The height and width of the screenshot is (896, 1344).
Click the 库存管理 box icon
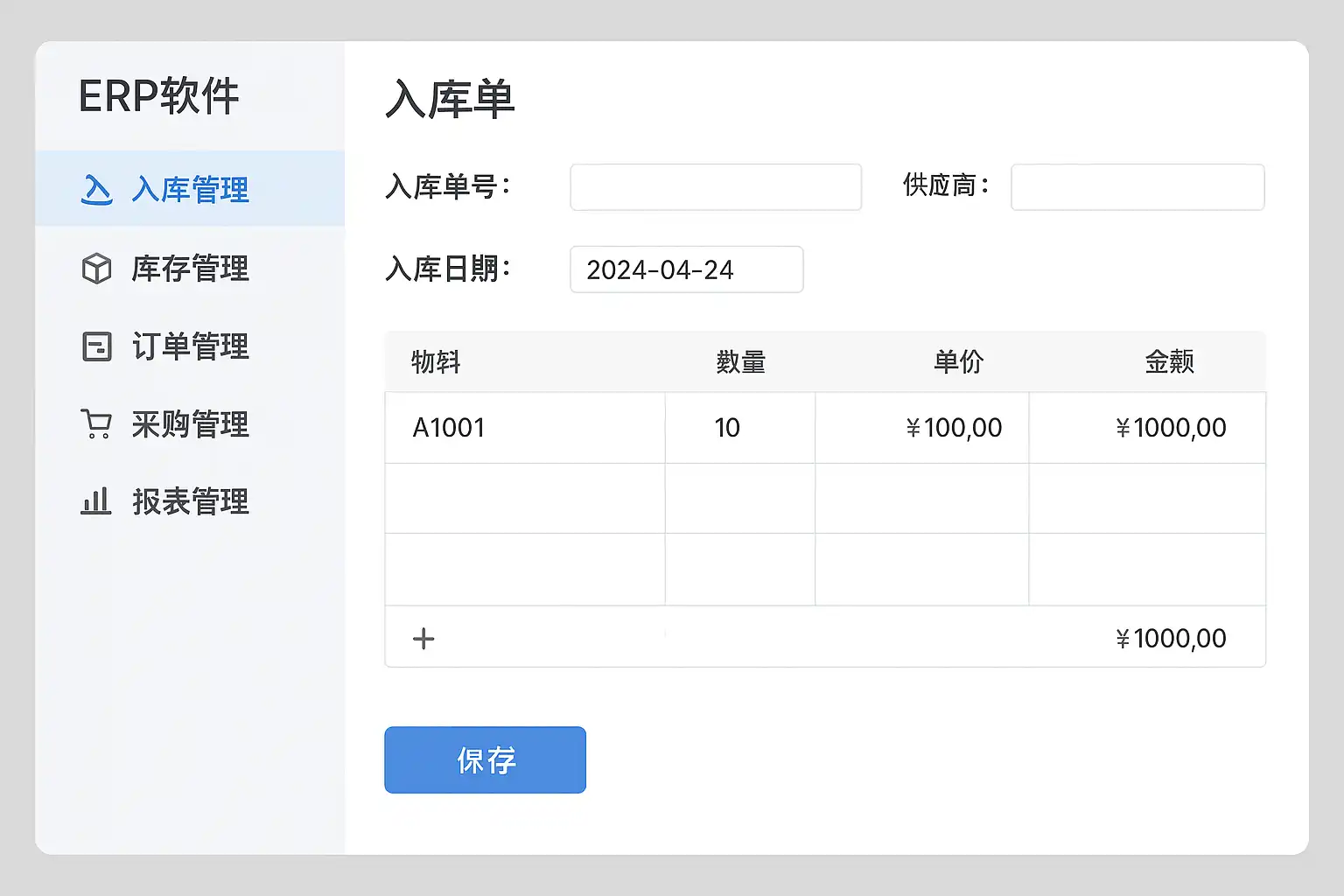tap(96, 269)
